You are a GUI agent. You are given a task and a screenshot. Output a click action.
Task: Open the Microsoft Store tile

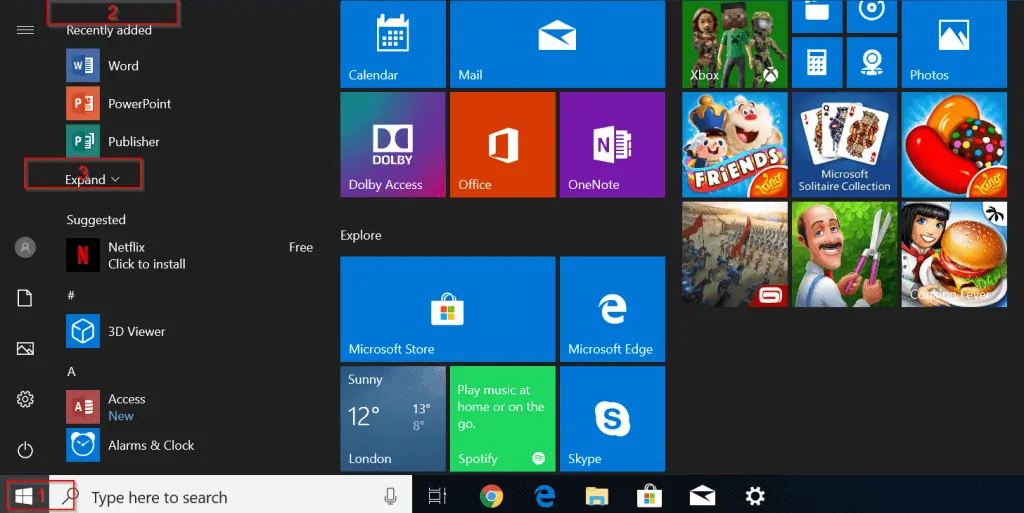(448, 309)
